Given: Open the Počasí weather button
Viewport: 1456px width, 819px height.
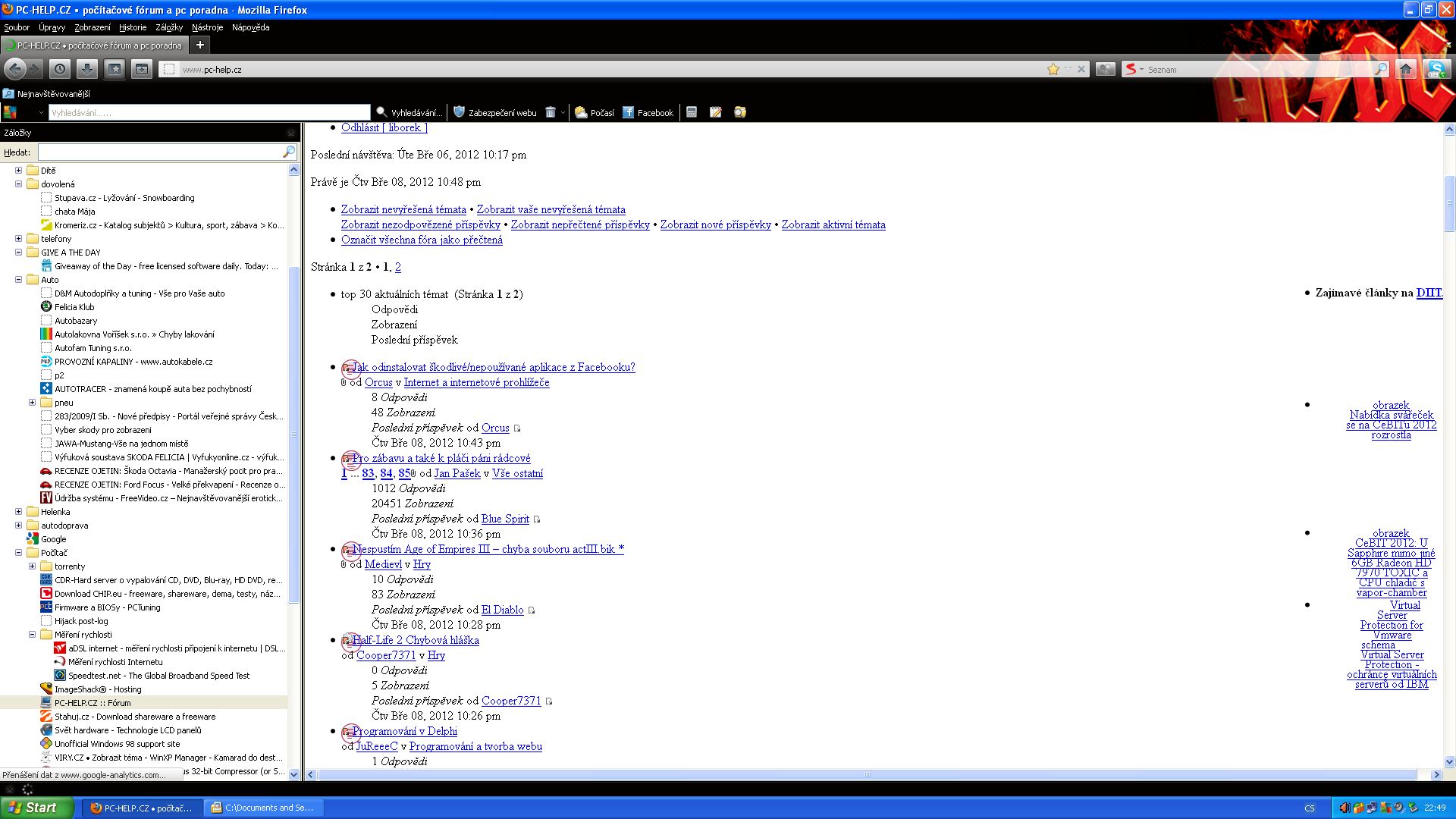Looking at the screenshot, I should [594, 112].
